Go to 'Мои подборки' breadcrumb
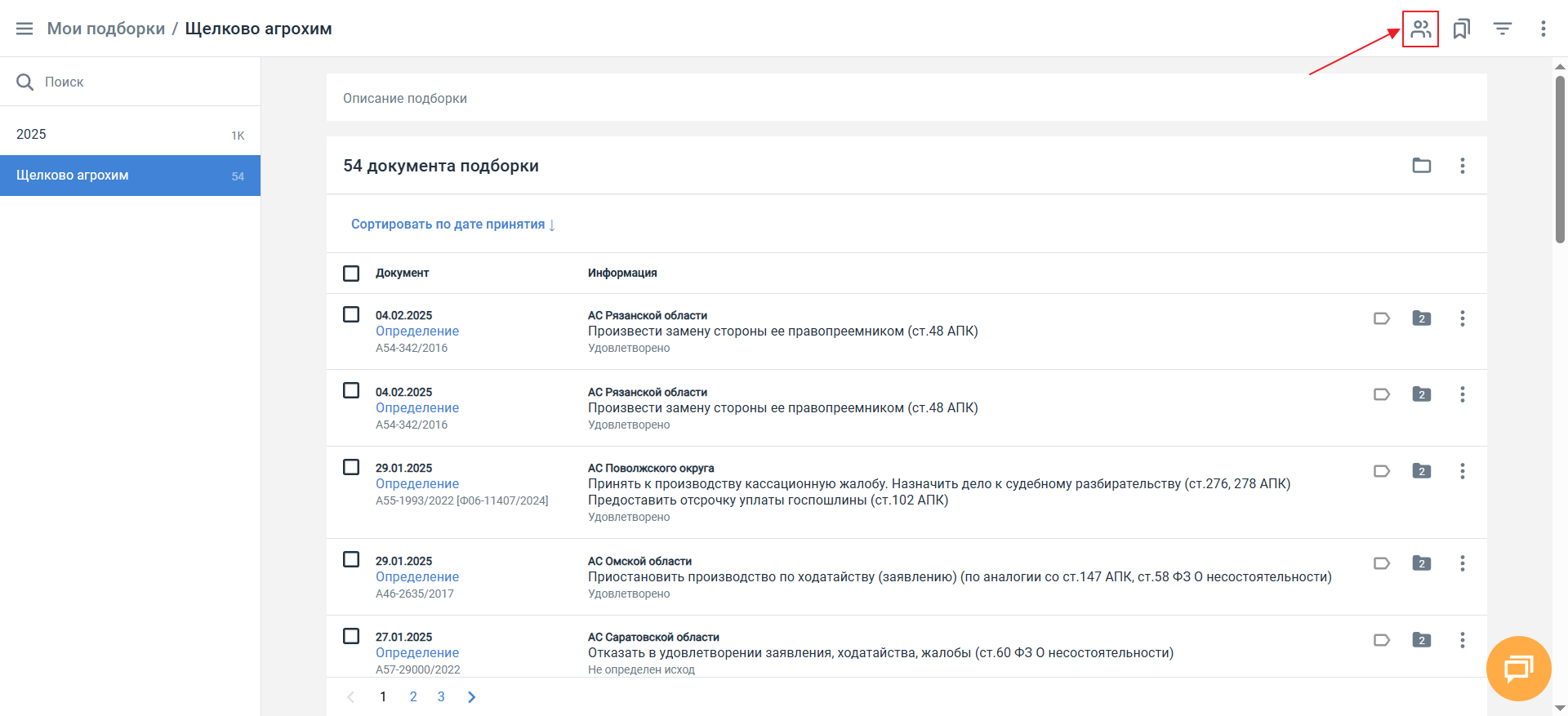 pos(106,29)
